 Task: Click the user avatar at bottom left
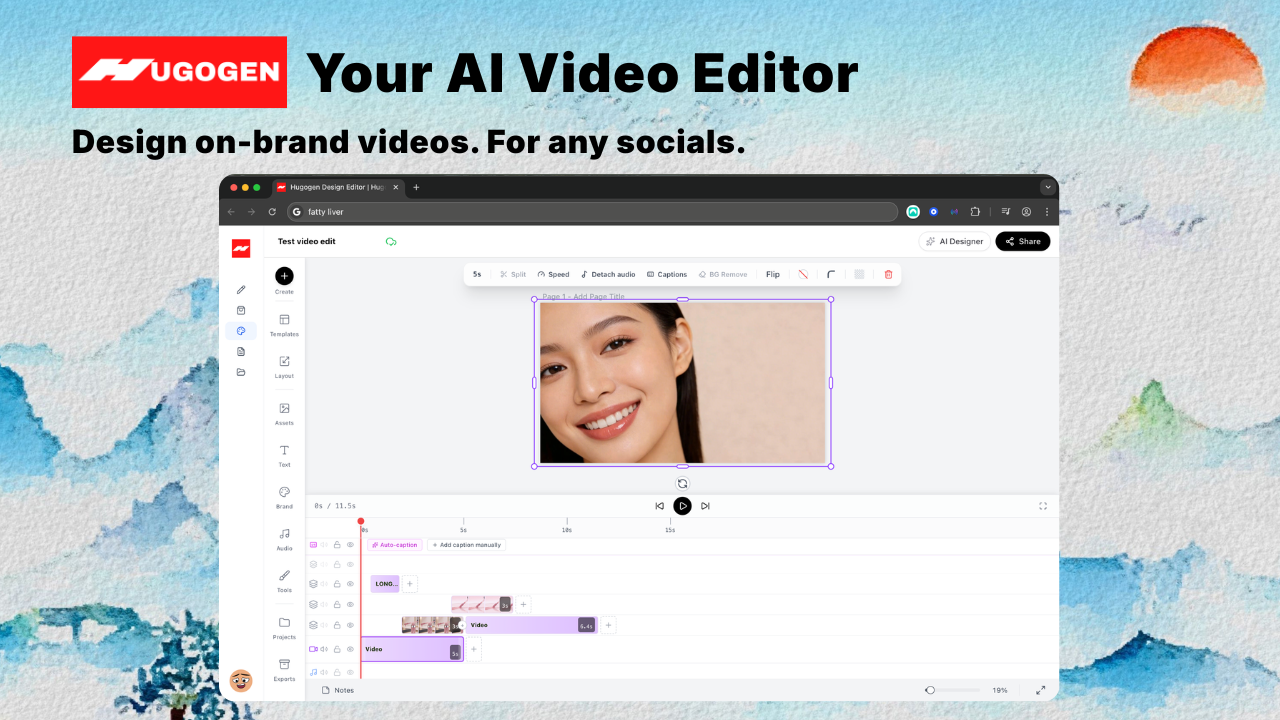tap(241, 681)
